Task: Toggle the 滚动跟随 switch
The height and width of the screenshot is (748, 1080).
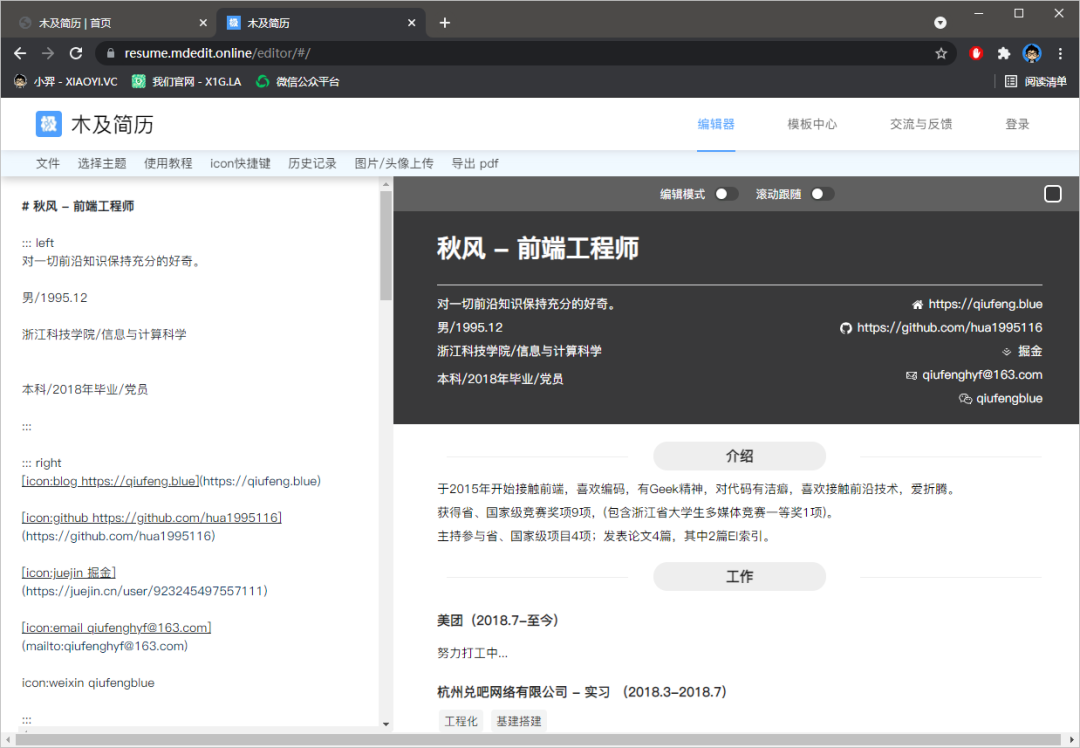Action: point(822,194)
